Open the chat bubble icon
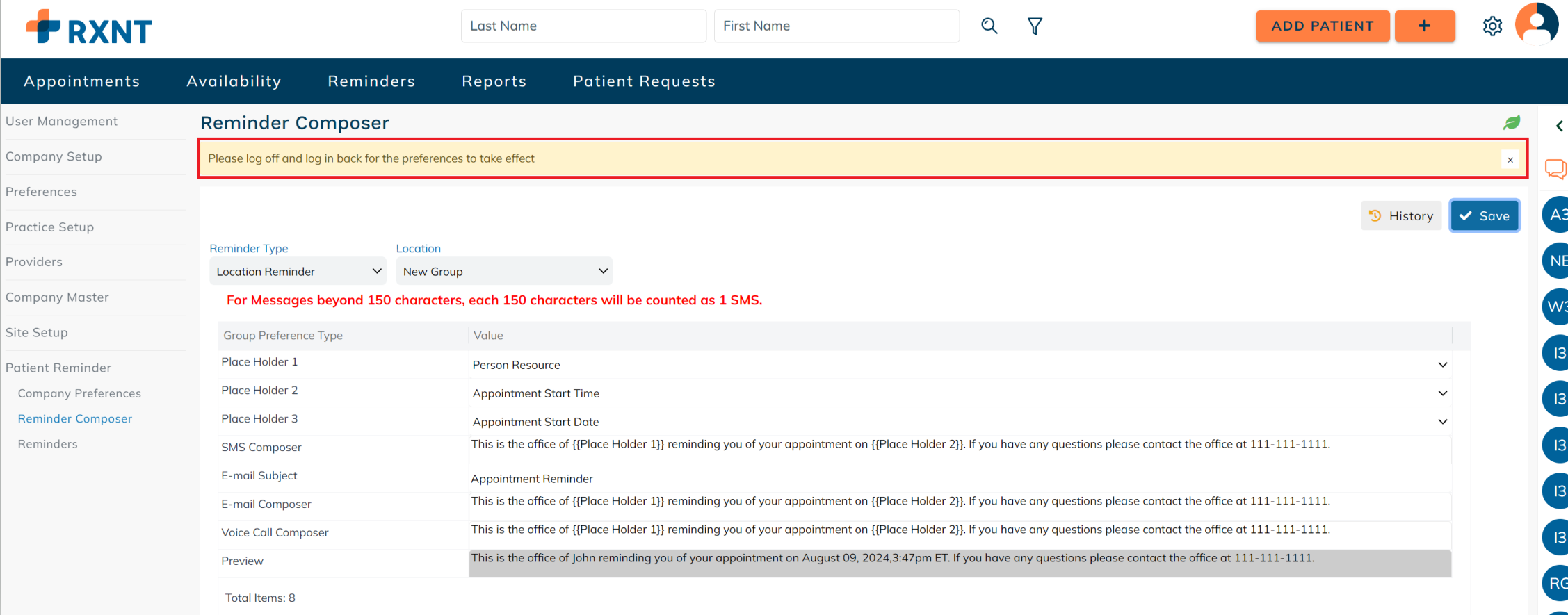1568x615 pixels. 1555,169
